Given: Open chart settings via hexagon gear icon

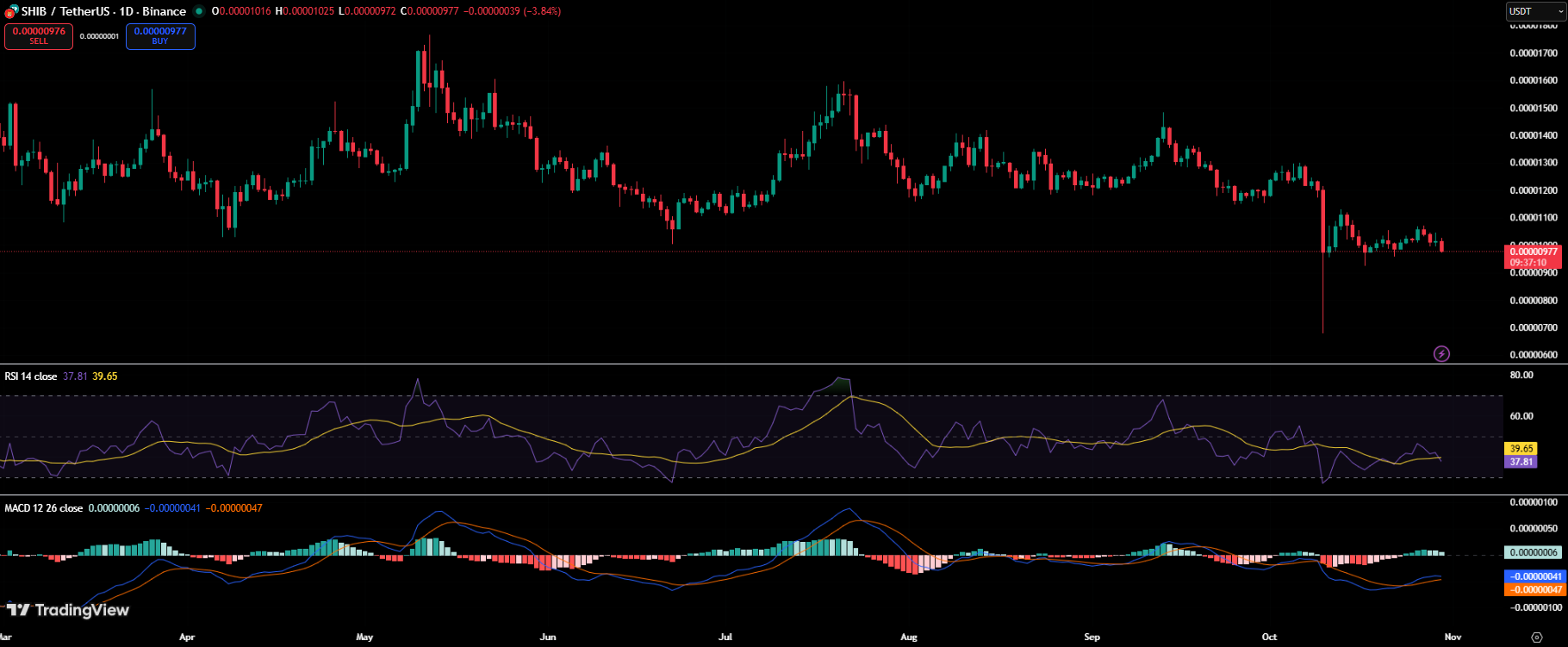Looking at the screenshot, I should 1537,638.
